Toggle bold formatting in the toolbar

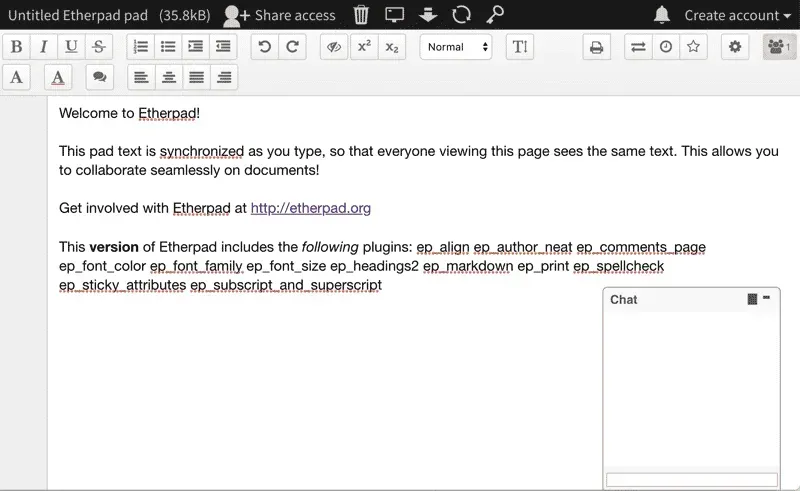point(17,47)
